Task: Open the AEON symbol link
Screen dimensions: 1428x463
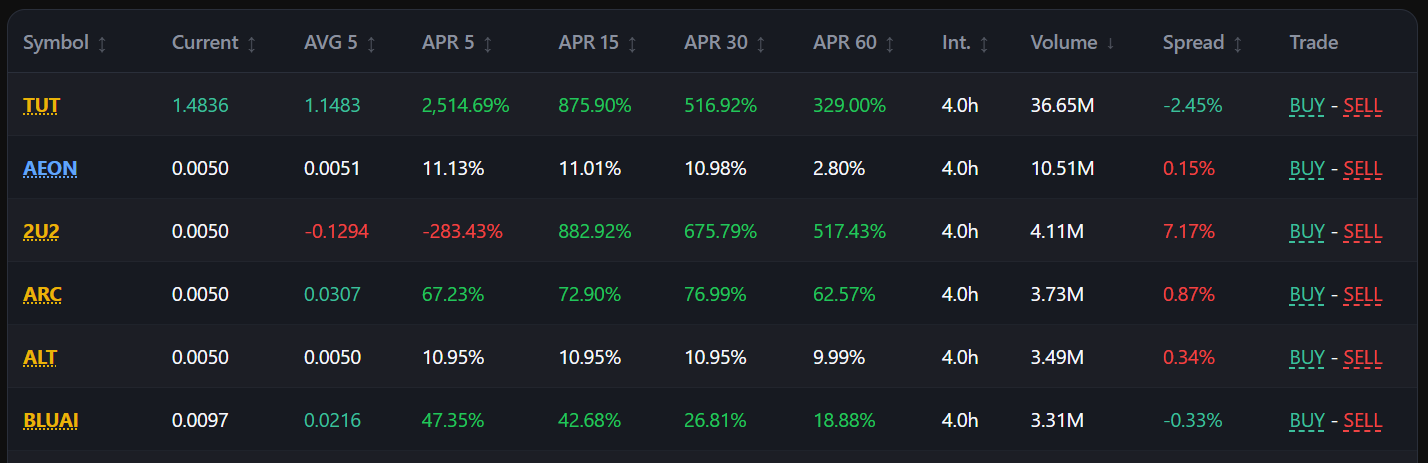Action: [50, 168]
